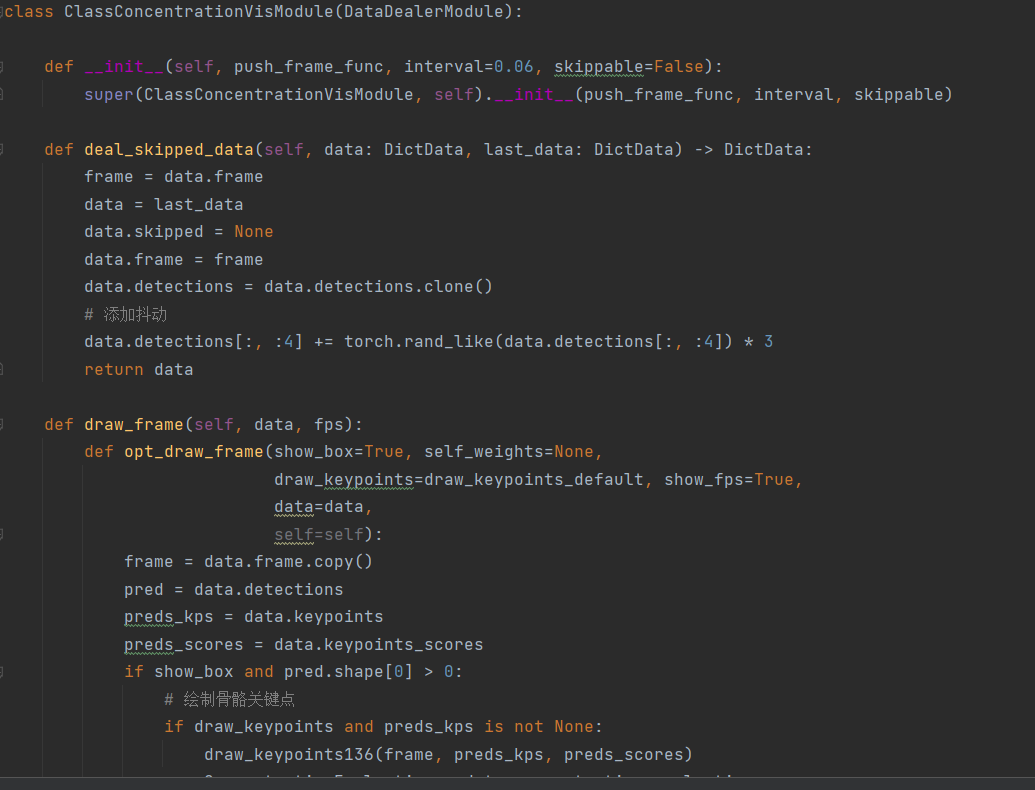Click the DataDealerModule base class name

424,12
